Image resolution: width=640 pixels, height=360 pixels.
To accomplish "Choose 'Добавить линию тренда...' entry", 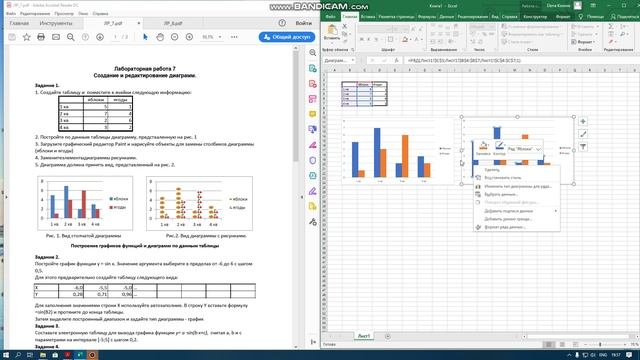I will tap(516, 219).
